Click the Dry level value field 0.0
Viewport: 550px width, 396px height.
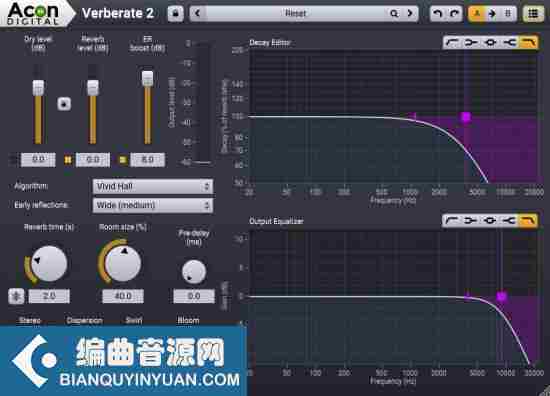[38, 160]
